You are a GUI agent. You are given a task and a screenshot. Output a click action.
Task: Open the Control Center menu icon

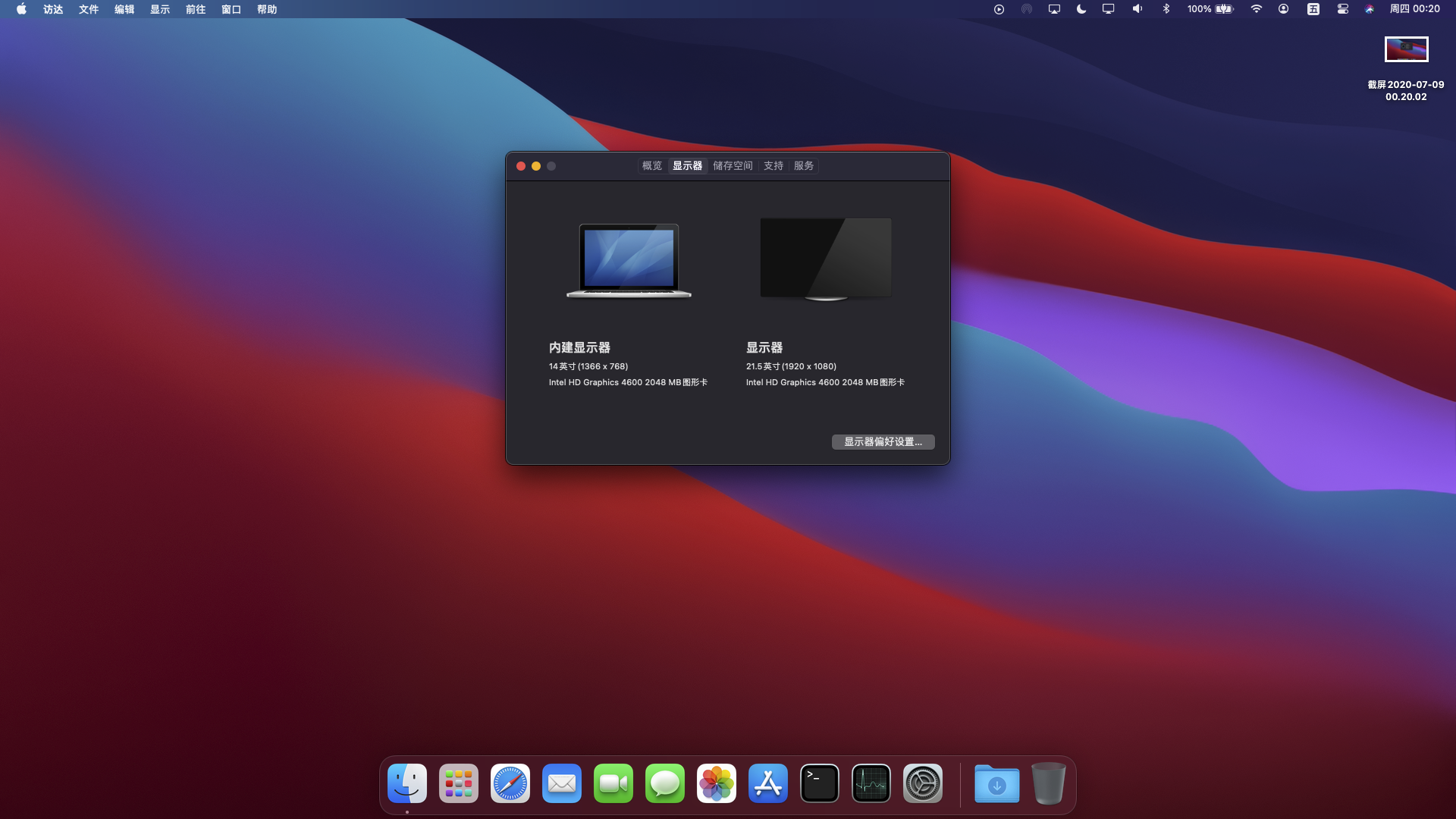[1342, 9]
